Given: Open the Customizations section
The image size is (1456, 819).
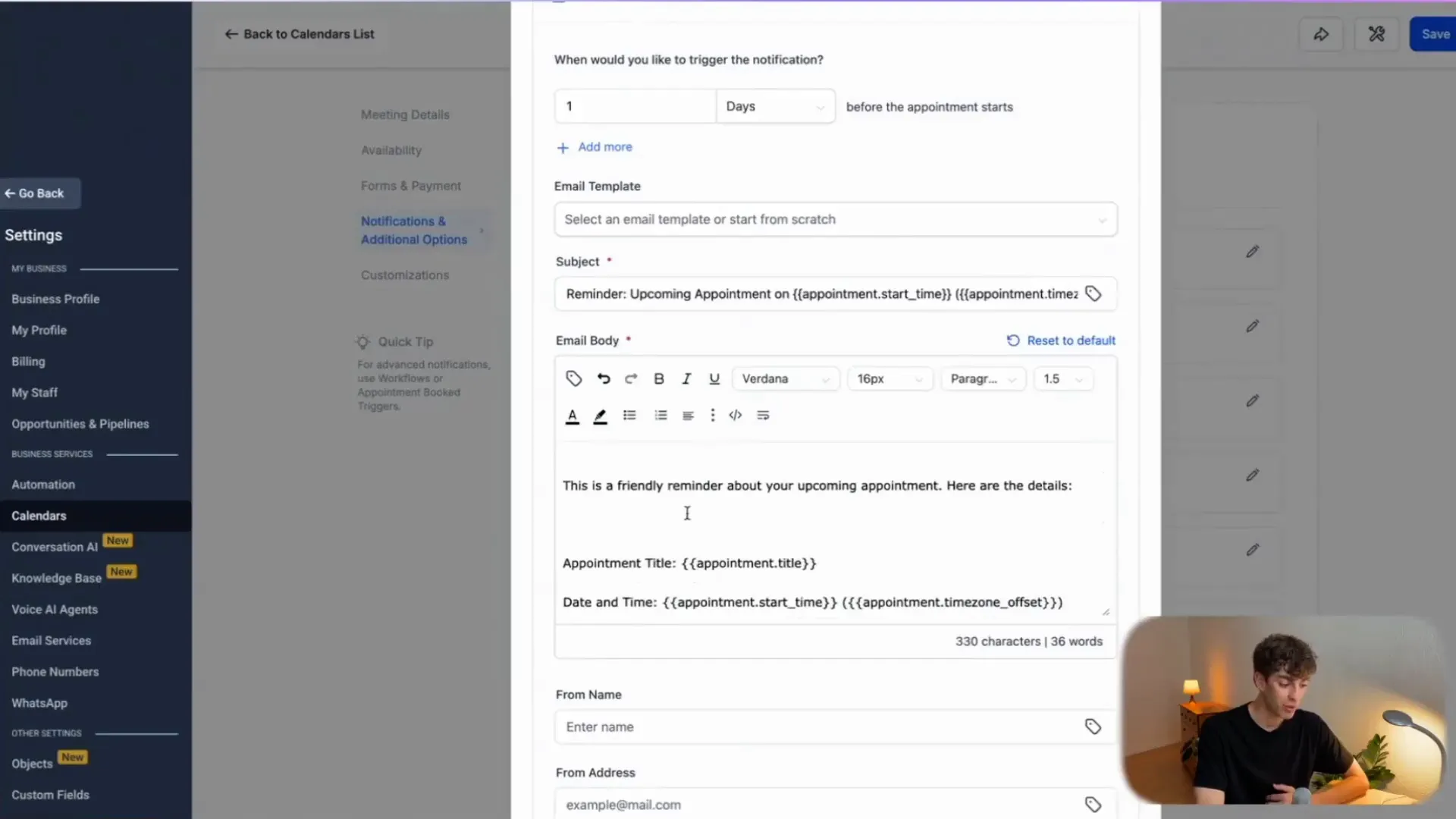Looking at the screenshot, I should coord(405,275).
